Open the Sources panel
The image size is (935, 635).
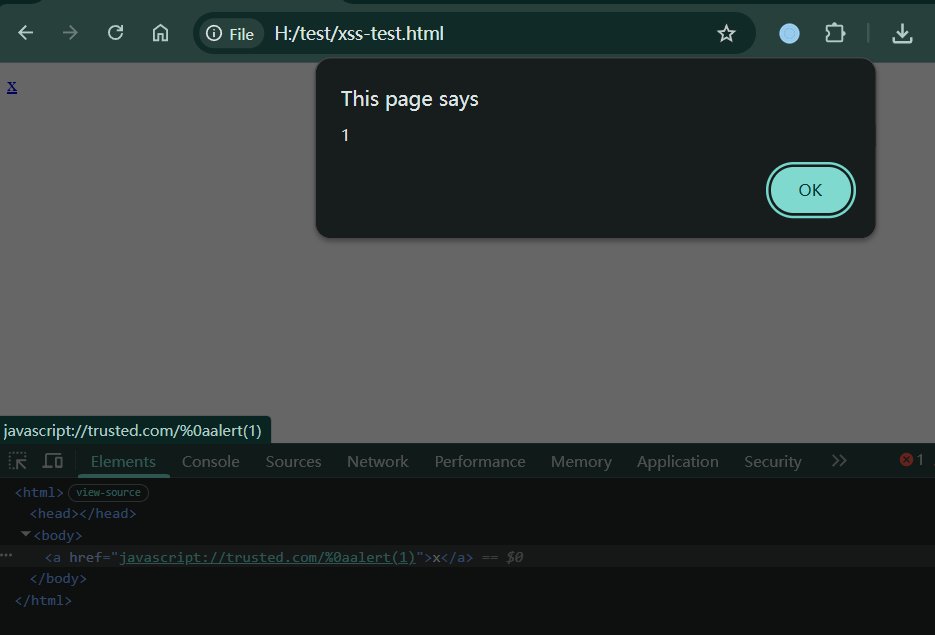click(x=293, y=461)
